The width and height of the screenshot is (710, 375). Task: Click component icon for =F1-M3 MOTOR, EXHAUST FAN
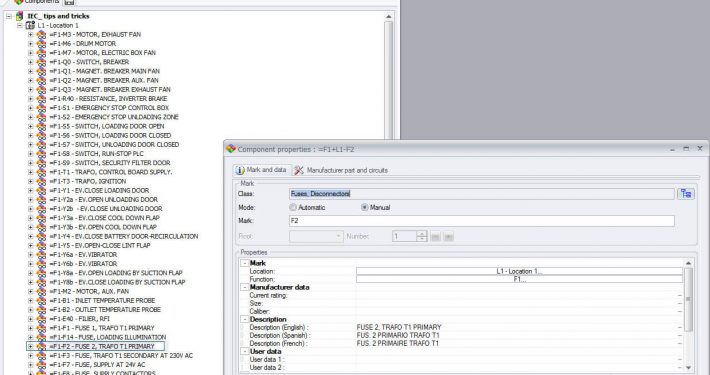tap(41, 34)
